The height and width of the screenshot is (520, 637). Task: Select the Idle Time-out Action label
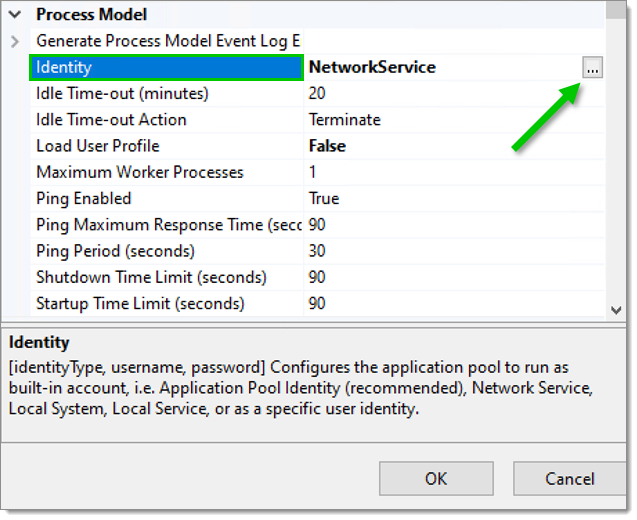(111, 120)
